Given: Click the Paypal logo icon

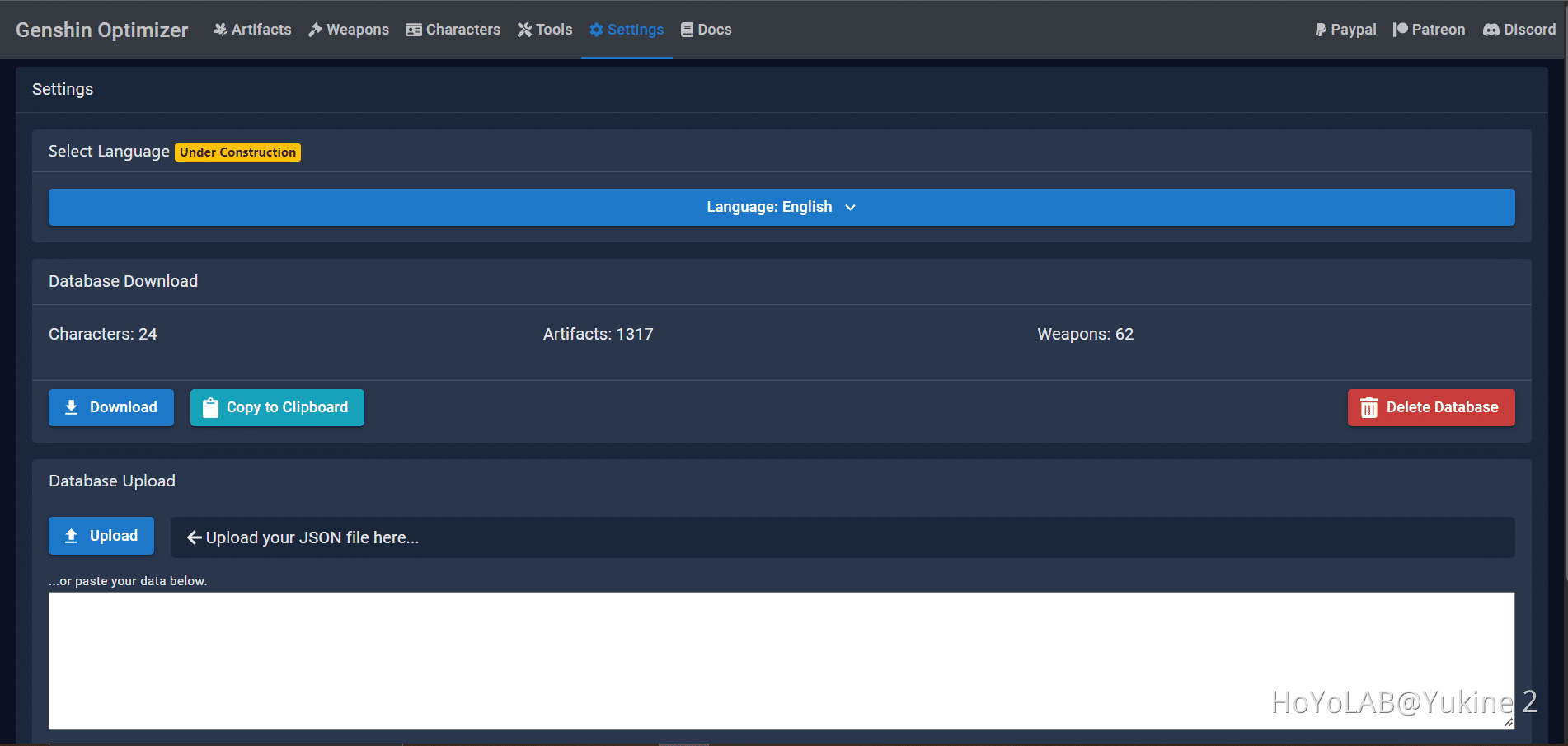Looking at the screenshot, I should point(1321,30).
